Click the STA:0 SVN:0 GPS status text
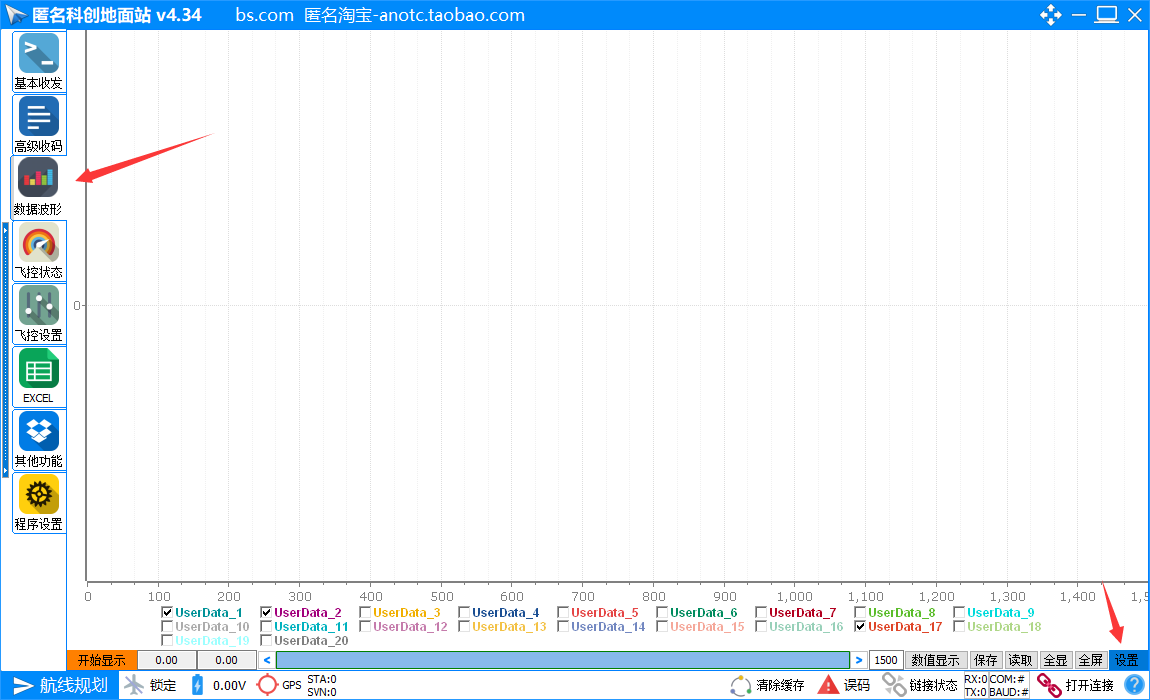Screen dimensions: 1150x700 pos(322,685)
